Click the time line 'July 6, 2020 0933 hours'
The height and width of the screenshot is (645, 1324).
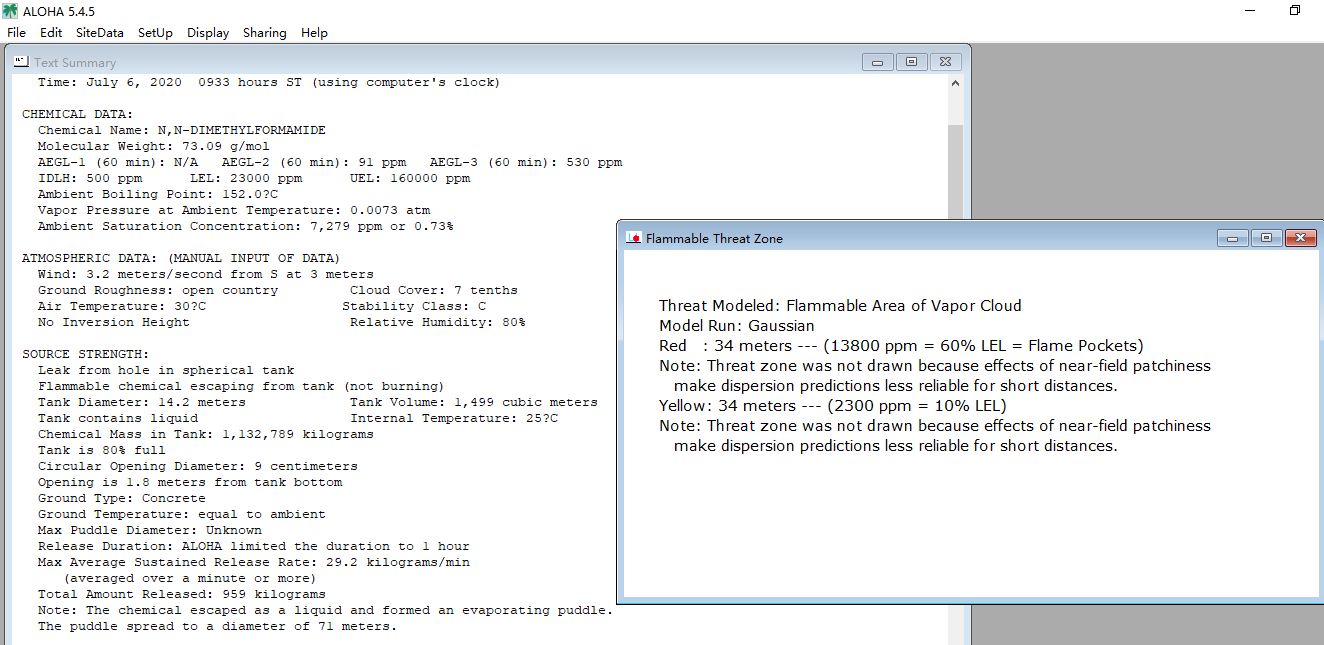tap(269, 82)
